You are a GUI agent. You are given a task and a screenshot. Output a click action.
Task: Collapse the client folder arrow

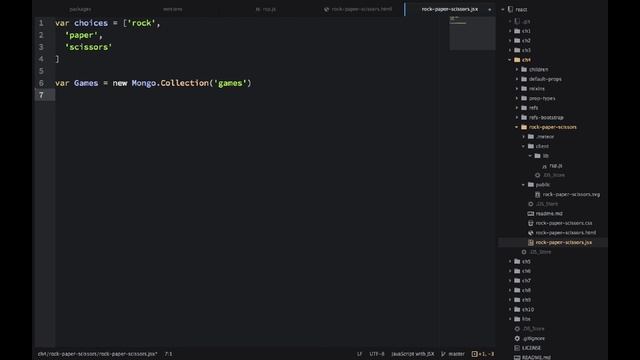coord(524,146)
